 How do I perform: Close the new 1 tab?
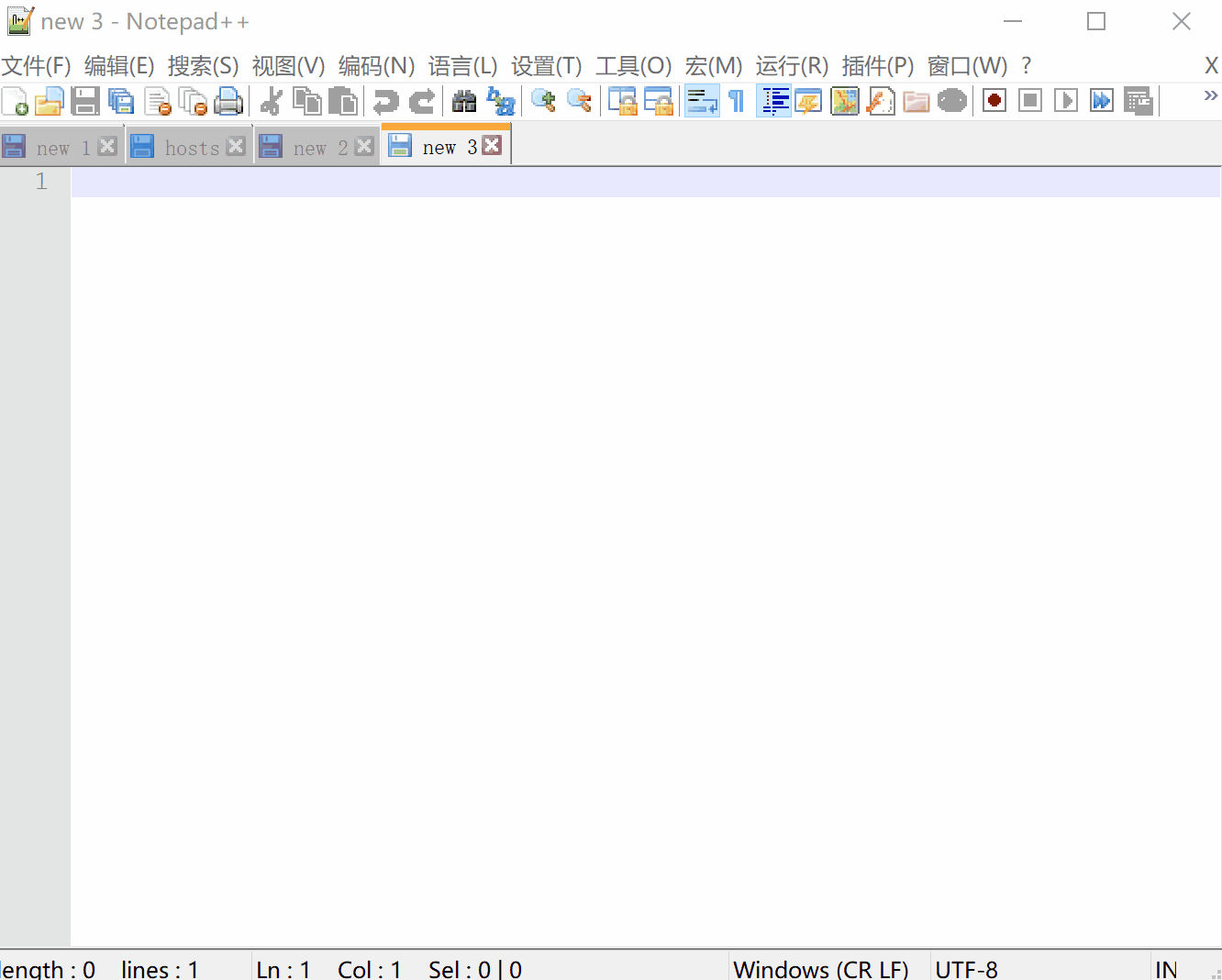108,146
